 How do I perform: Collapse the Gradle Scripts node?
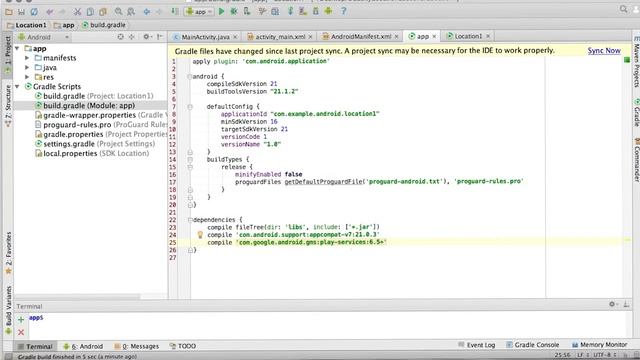click(x=17, y=87)
